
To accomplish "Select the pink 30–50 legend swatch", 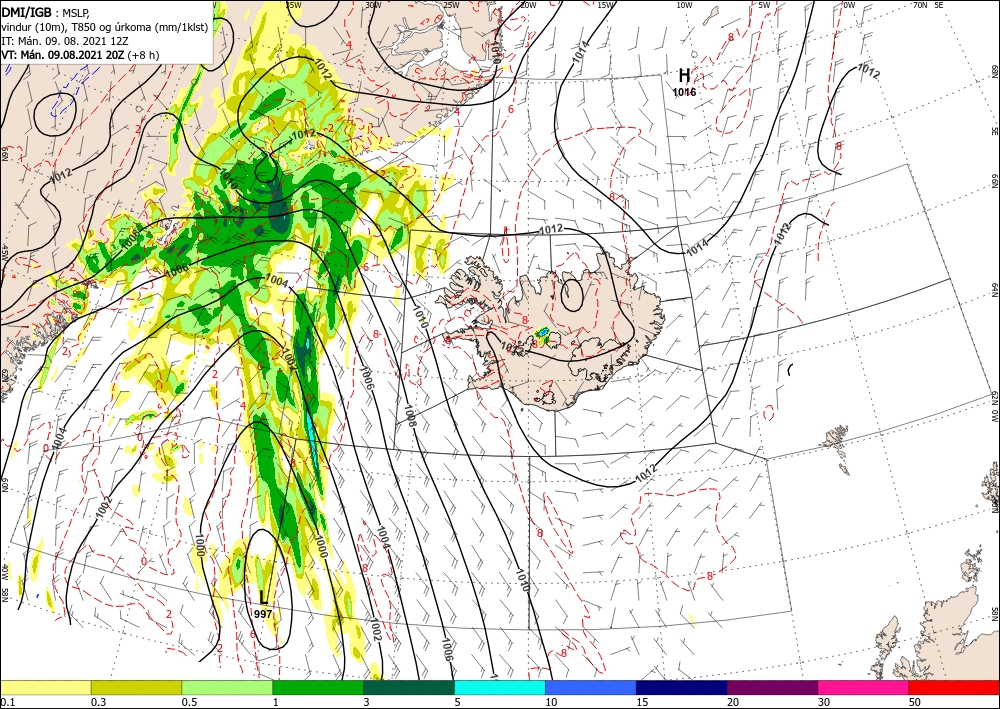I will coord(864,687).
